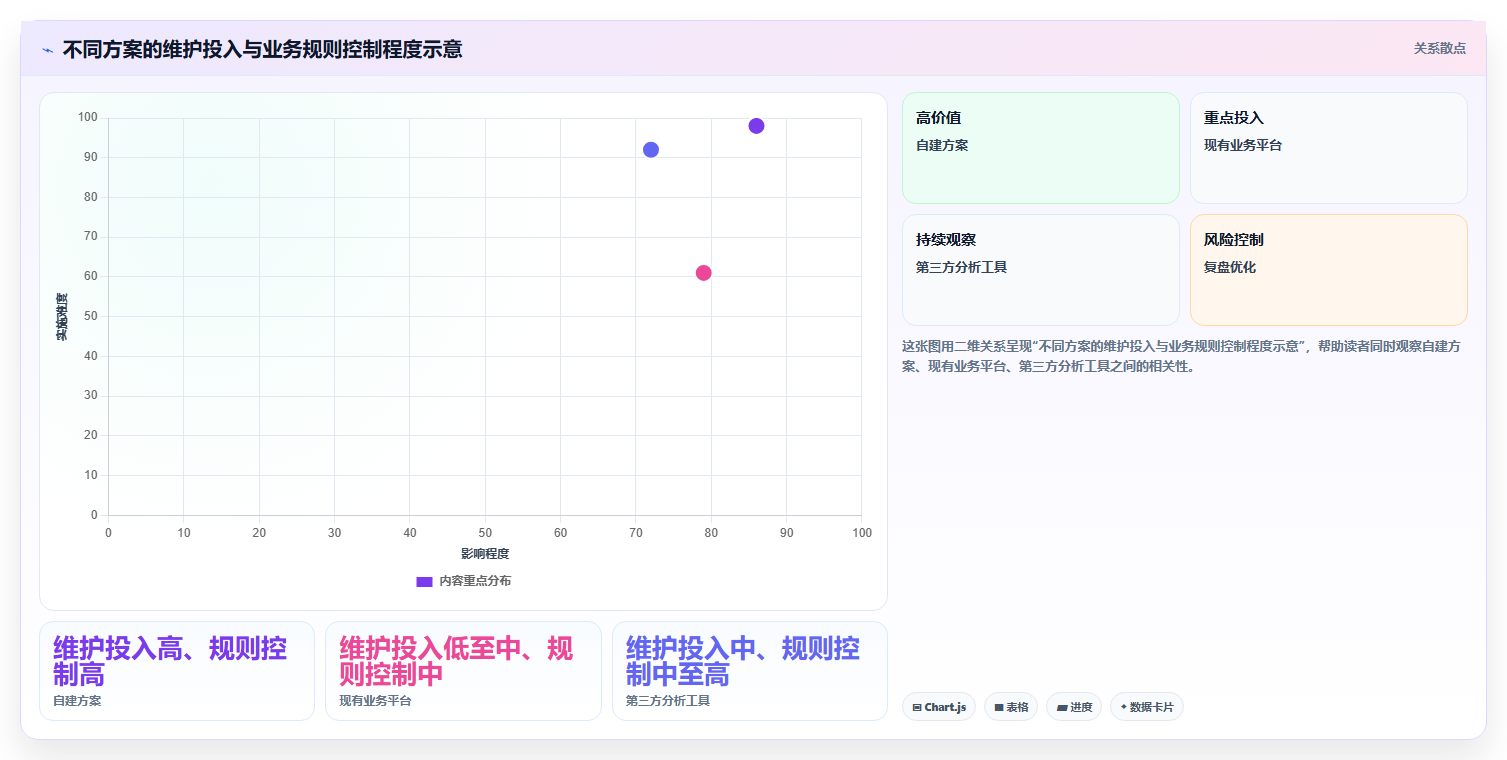Click the 影响程度 x-axis title
Screen dimensions: 1507x760
485,554
